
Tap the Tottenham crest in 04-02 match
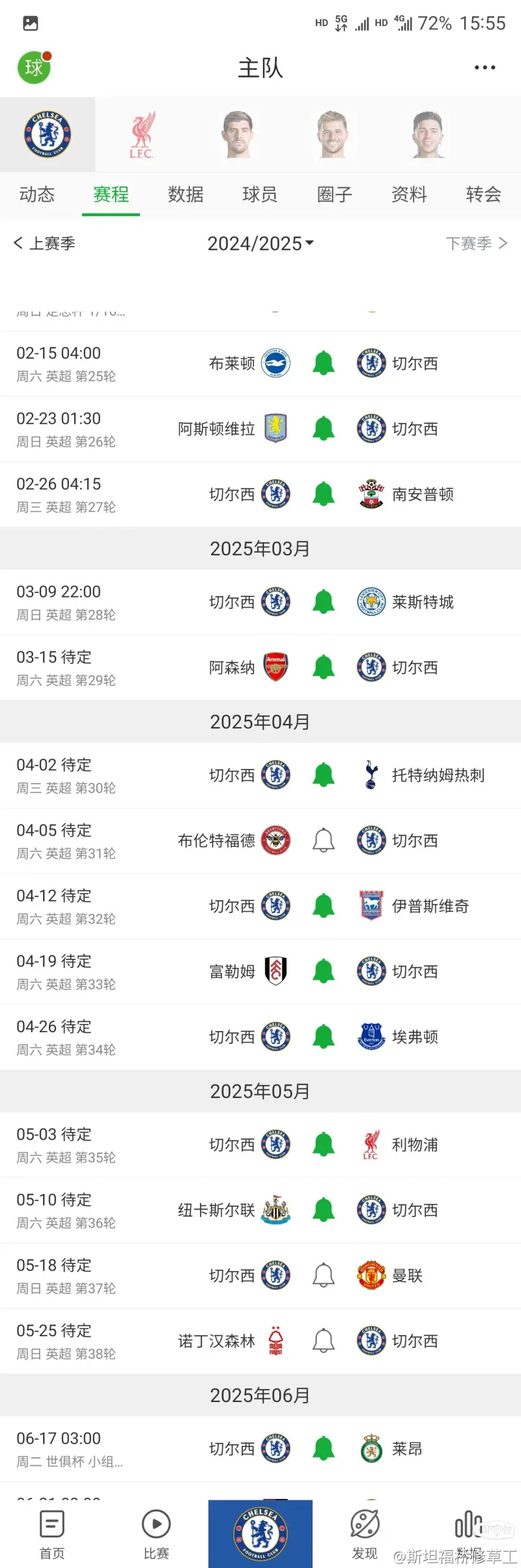(x=371, y=775)
